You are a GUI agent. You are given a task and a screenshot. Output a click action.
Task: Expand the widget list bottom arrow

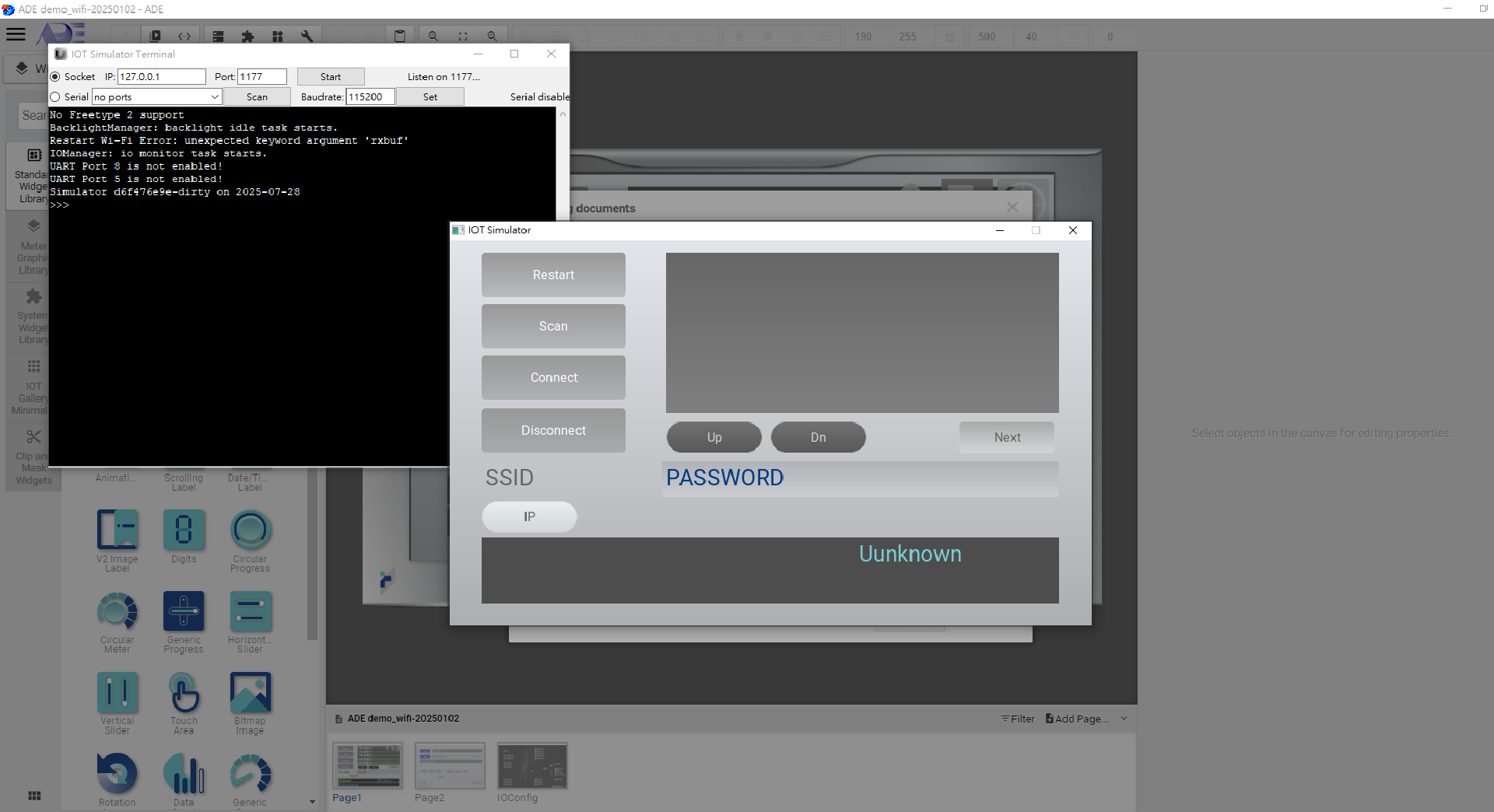click(312, 802)
